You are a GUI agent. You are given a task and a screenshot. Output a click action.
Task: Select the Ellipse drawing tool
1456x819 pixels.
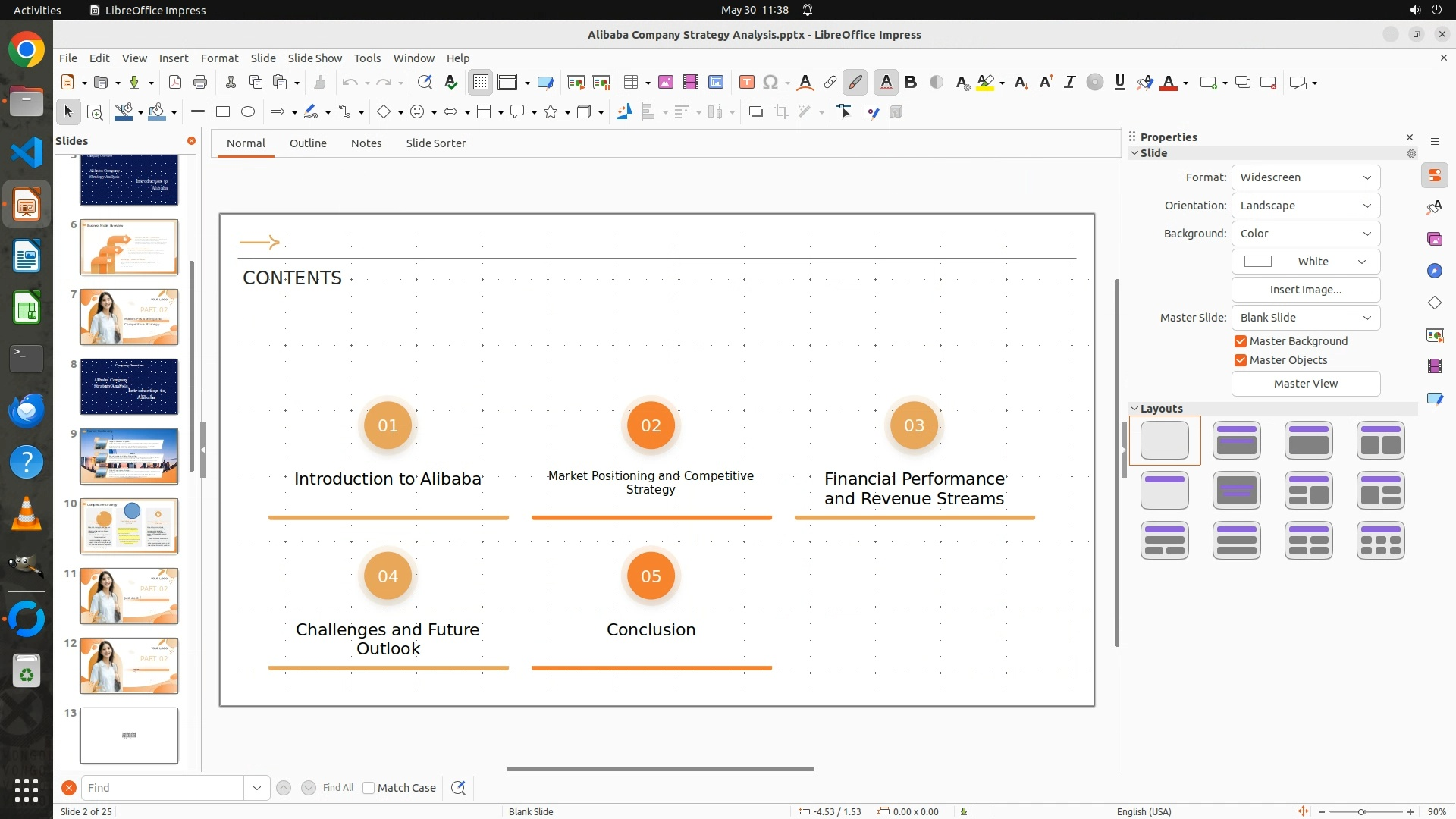tap(248, 112)
